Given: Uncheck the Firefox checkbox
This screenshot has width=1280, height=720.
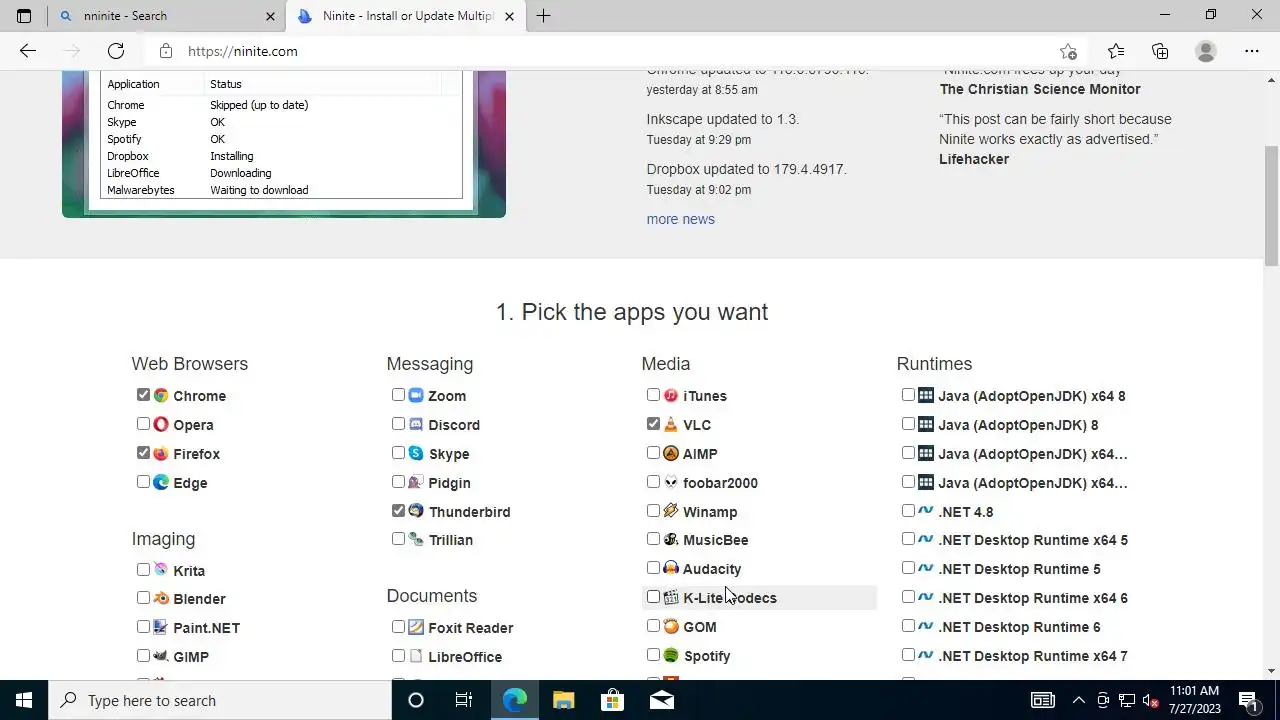Looking at the screenshot, I should 143,453.
